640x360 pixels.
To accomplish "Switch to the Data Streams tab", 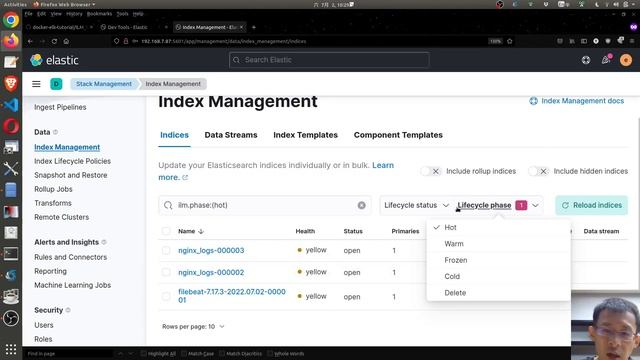I will 231,135.
